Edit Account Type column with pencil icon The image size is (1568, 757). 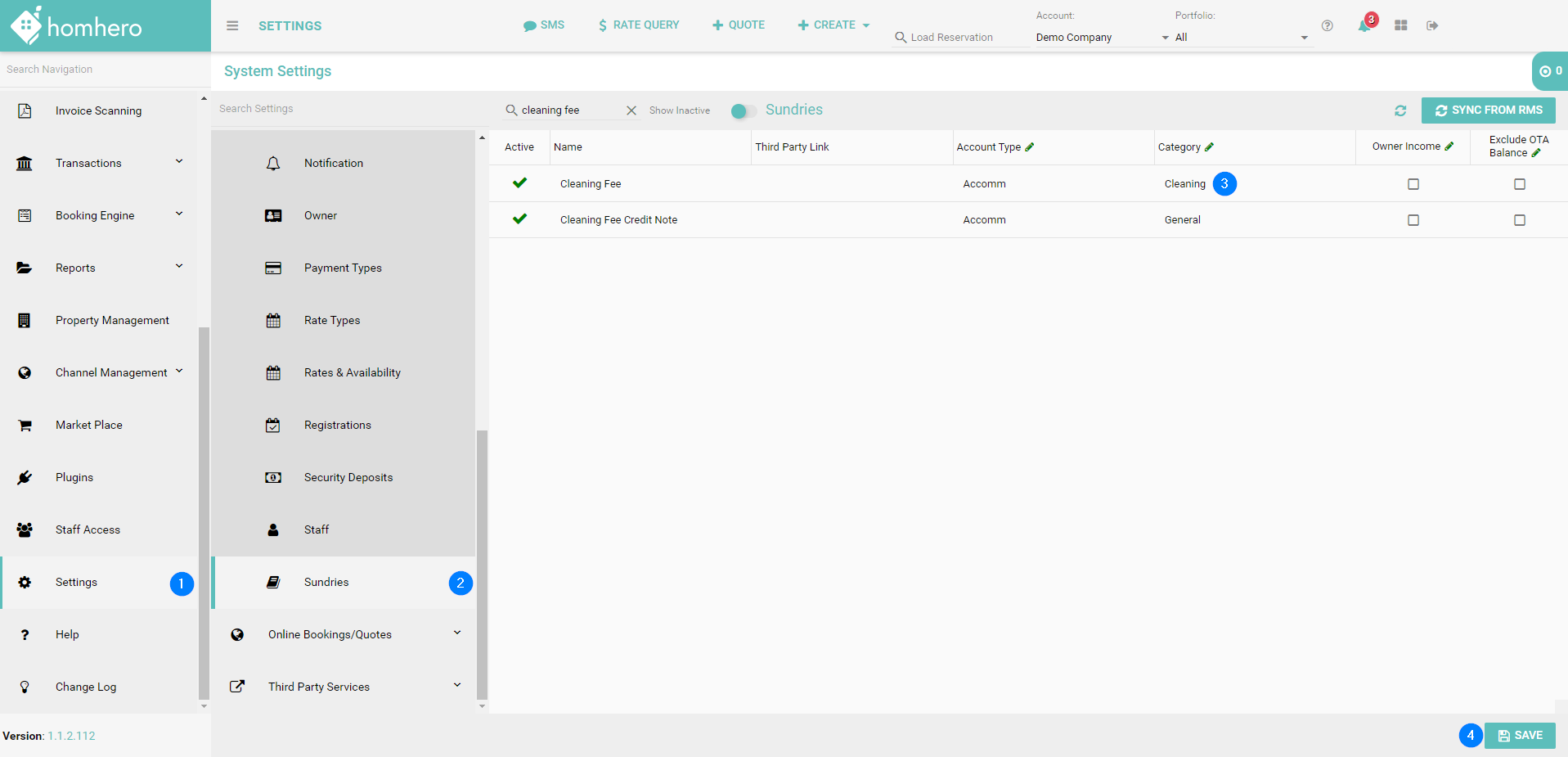click(x=1030, y=147)
